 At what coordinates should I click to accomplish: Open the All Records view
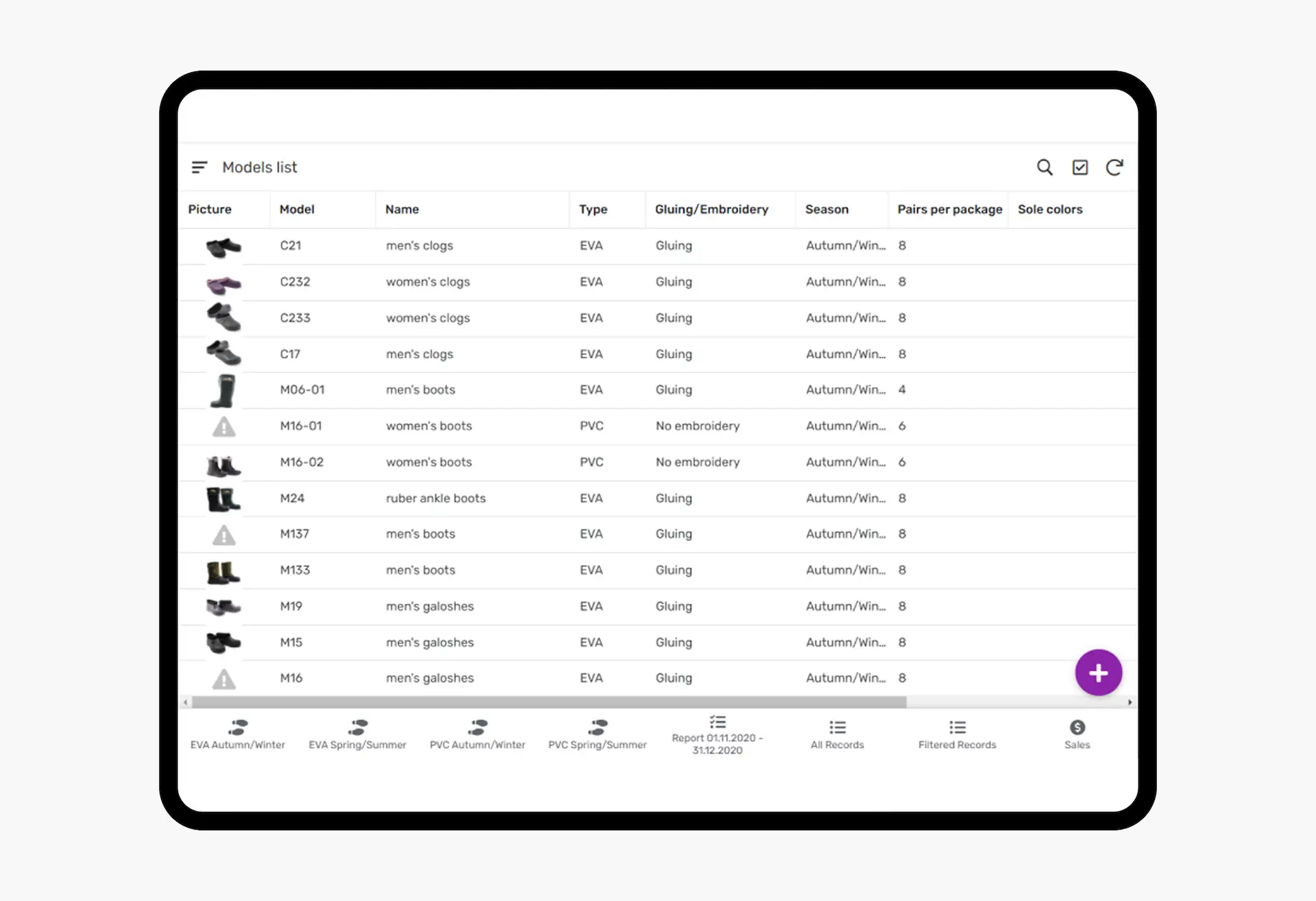click(837, 734)
